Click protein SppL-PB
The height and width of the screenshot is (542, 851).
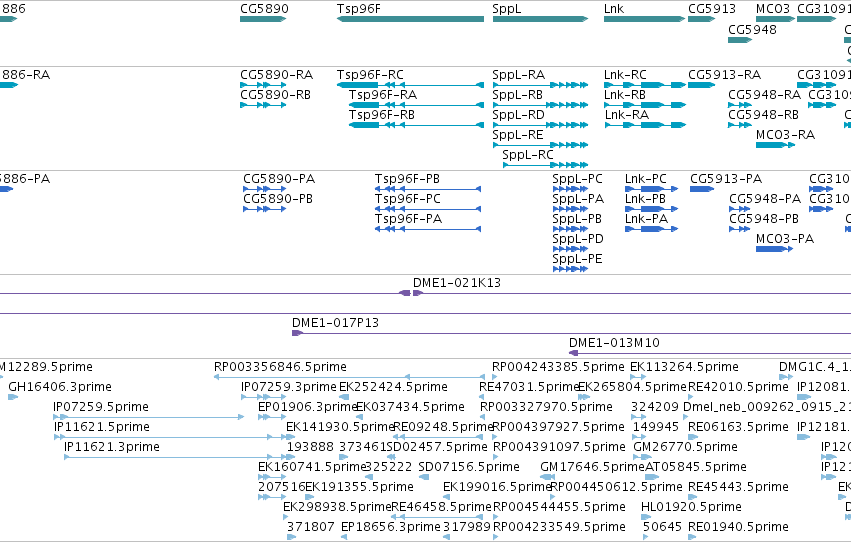(x=570, y=229)
